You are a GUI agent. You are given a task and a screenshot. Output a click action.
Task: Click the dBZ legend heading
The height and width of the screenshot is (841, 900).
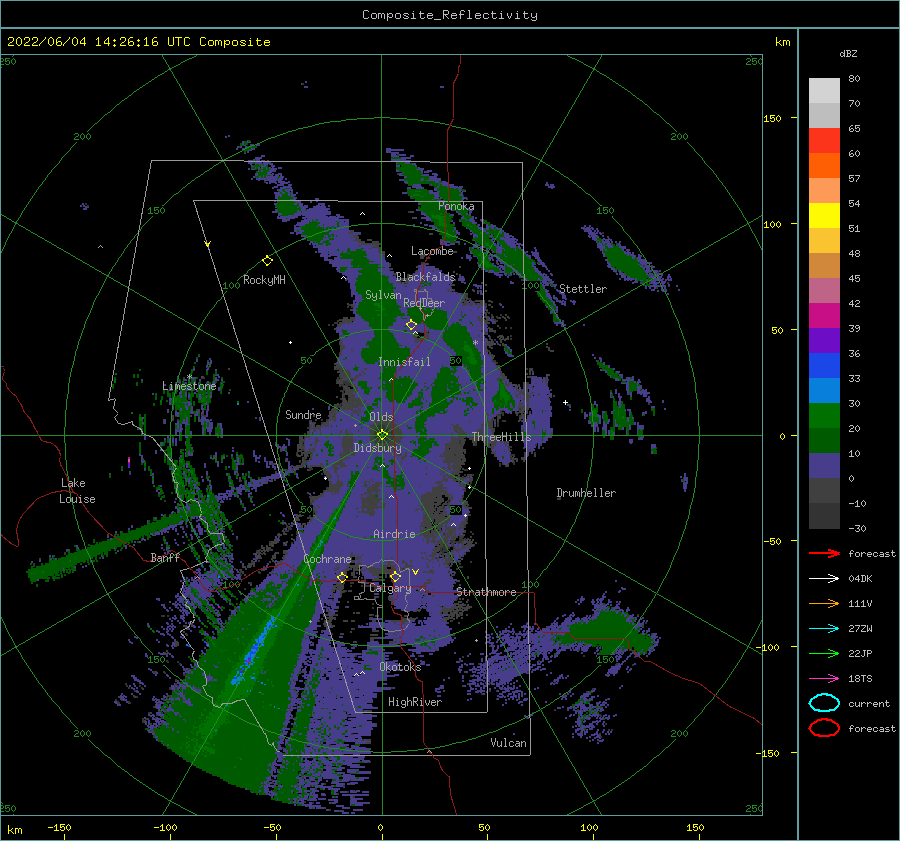[848, 53]
